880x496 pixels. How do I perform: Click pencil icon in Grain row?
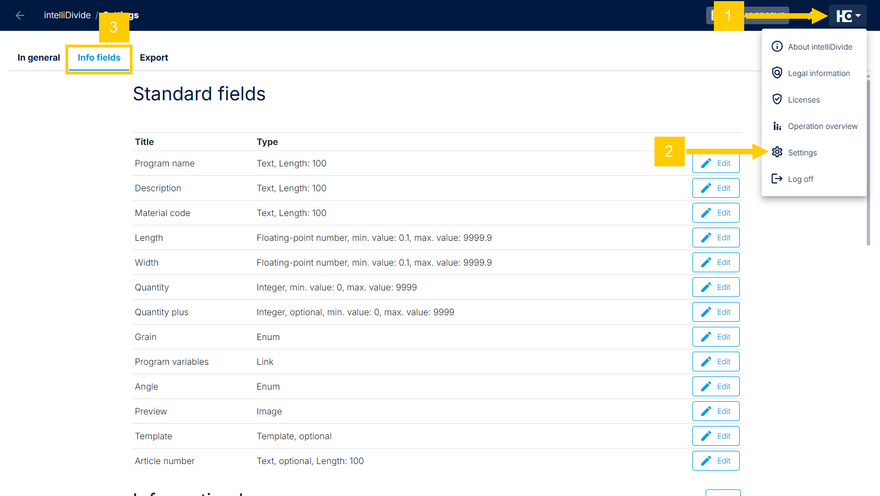[x=706, y=337]
